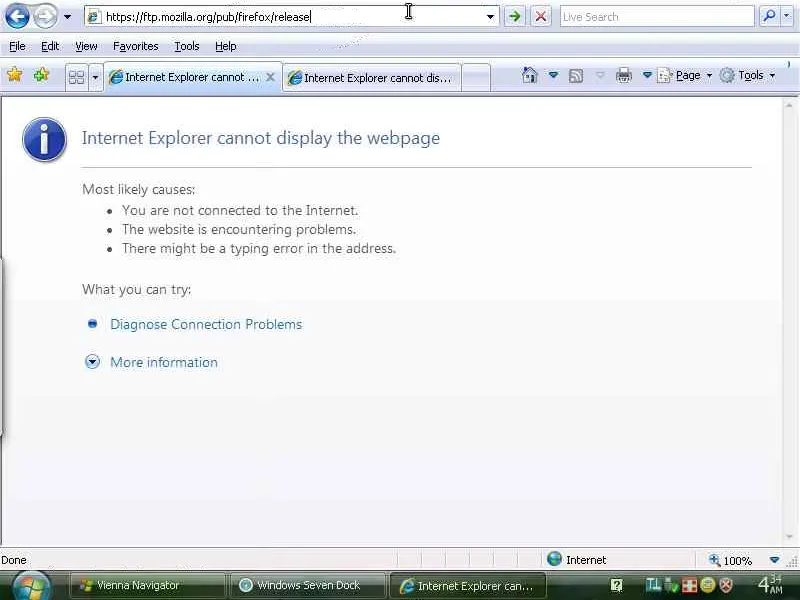Click the blue TL tray icon
This screenshot has height=600, width=800.
tap(653, 585)
